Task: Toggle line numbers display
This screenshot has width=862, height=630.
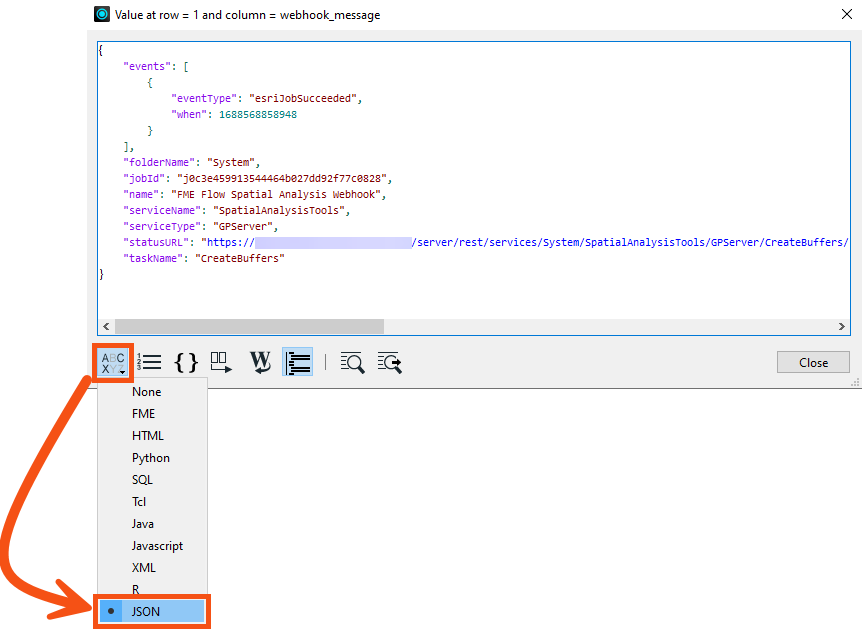Action: (x=150, y=362)
